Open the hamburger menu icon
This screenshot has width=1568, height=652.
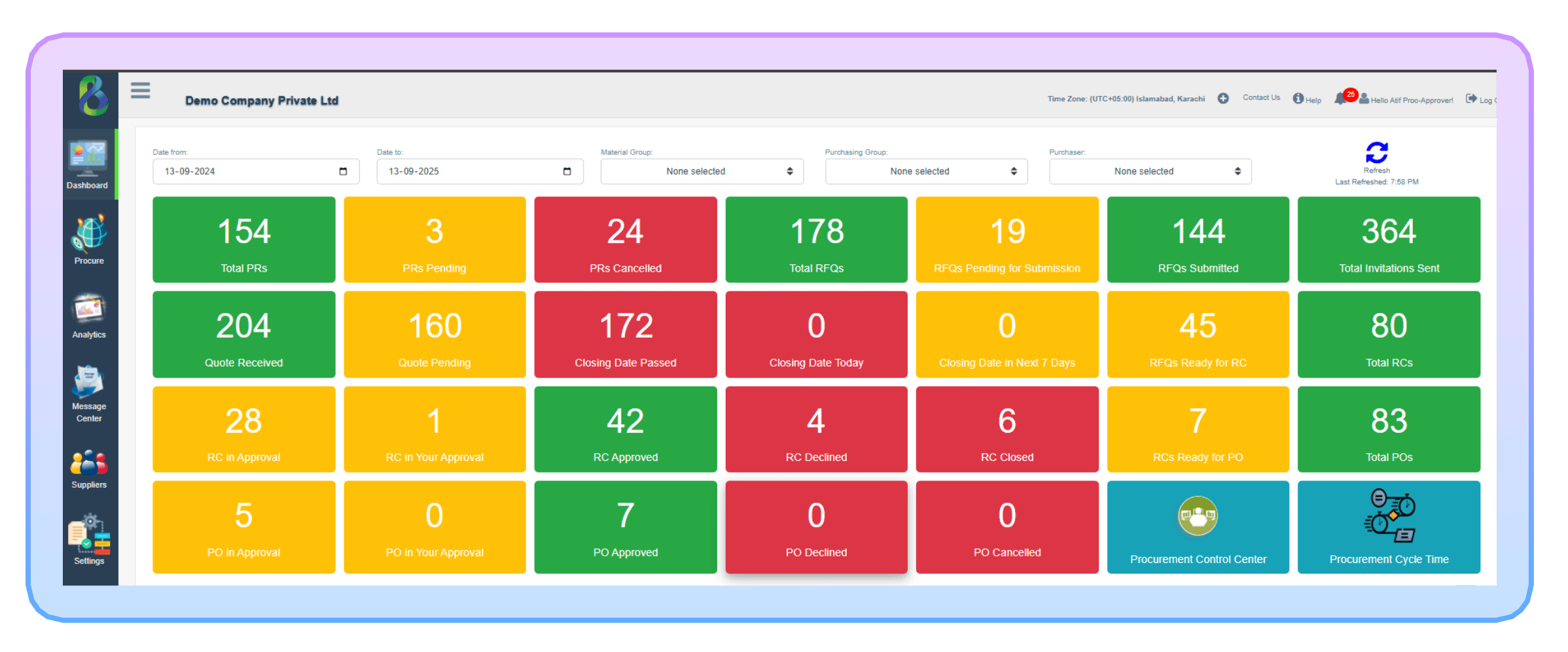pos(140,90)
